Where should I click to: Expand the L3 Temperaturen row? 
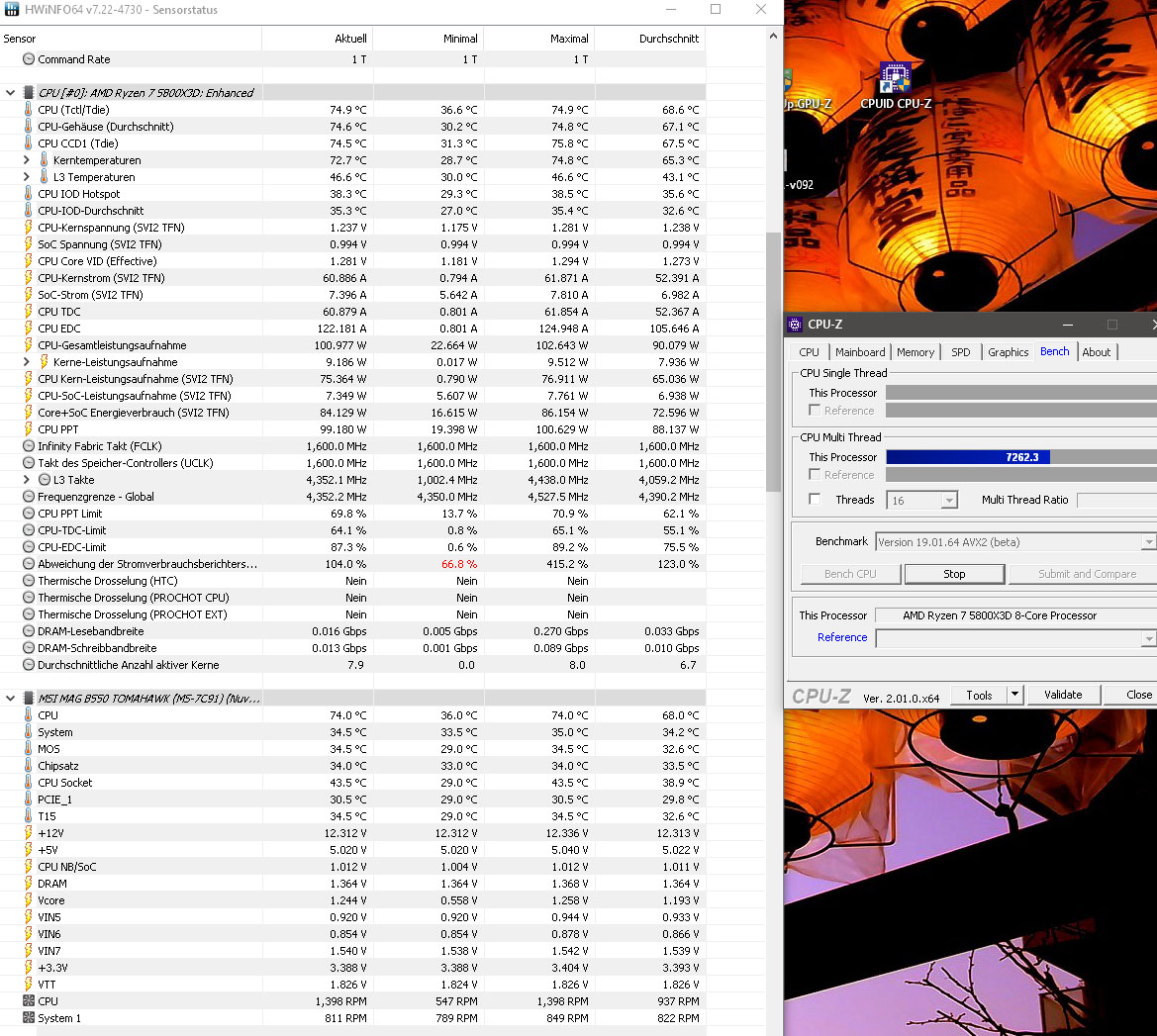pyautogui.click(x=26, y=177)
